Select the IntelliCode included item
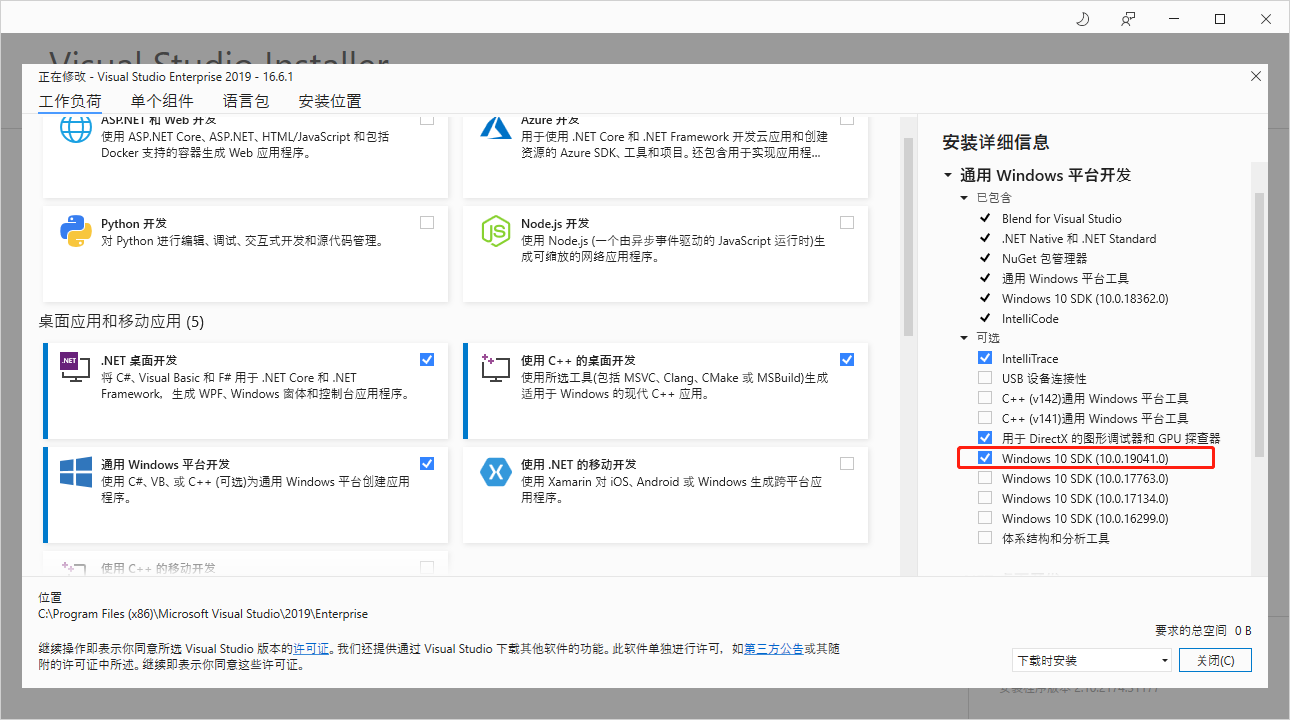Screen dimensions: 1290x720 point(1030,318)
